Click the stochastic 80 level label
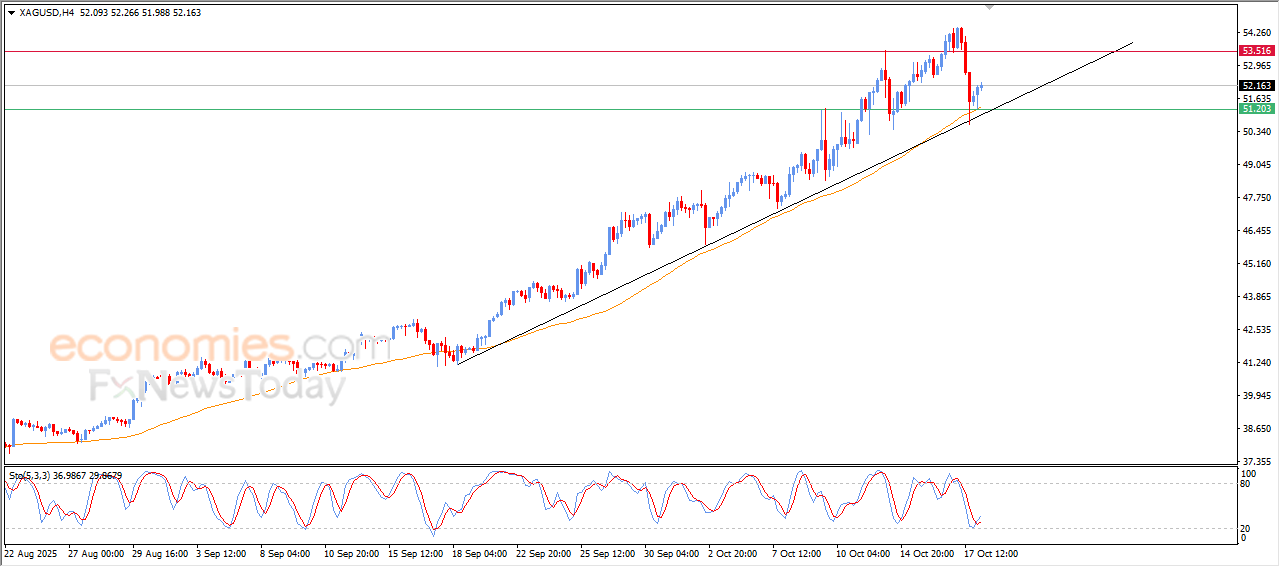Image resolution: width=1280 pixels, height=567 pixels. coord(1246,484)
